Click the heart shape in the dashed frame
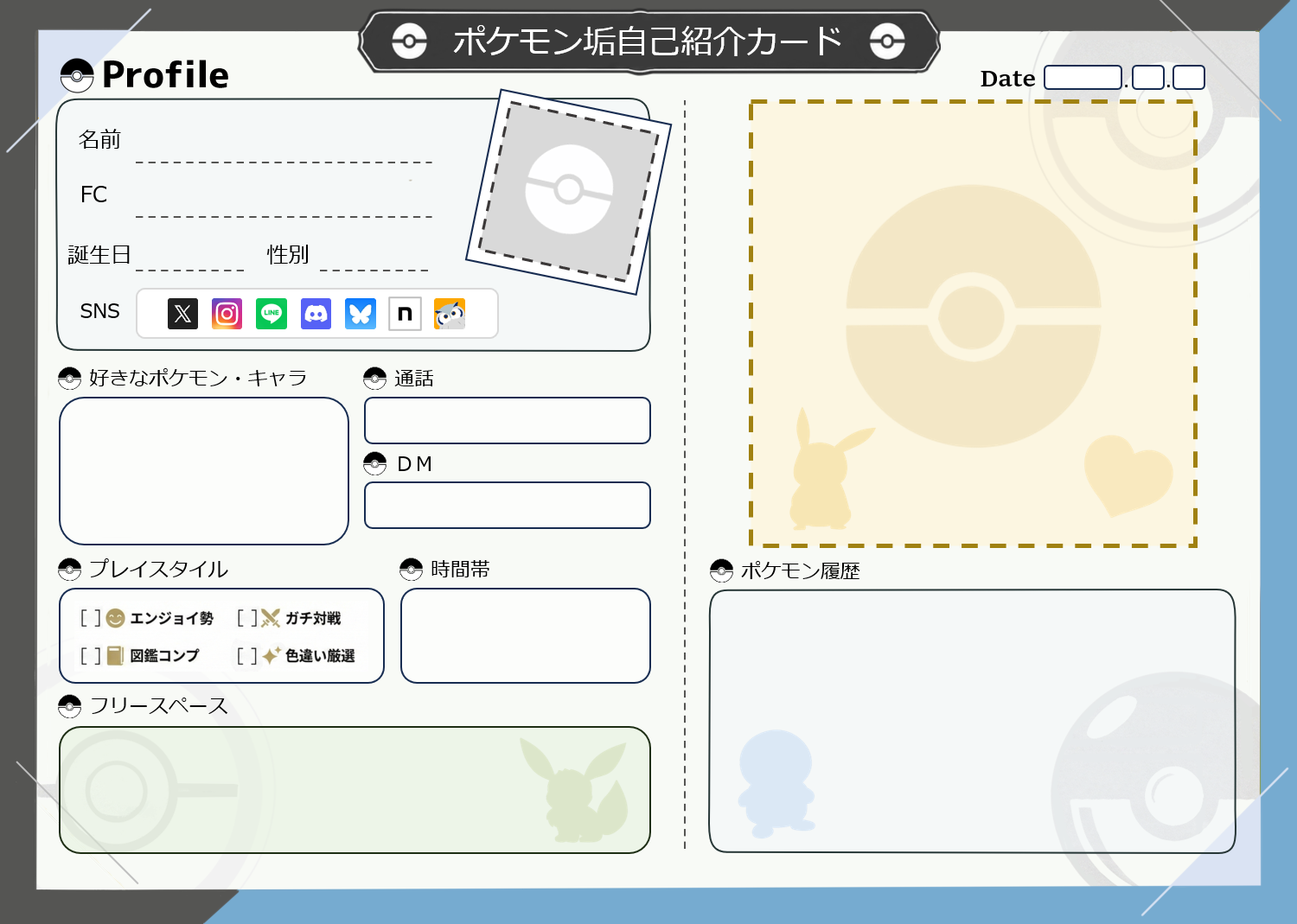This screenshot has height=924, width=1297. (x=1128, y=475)
